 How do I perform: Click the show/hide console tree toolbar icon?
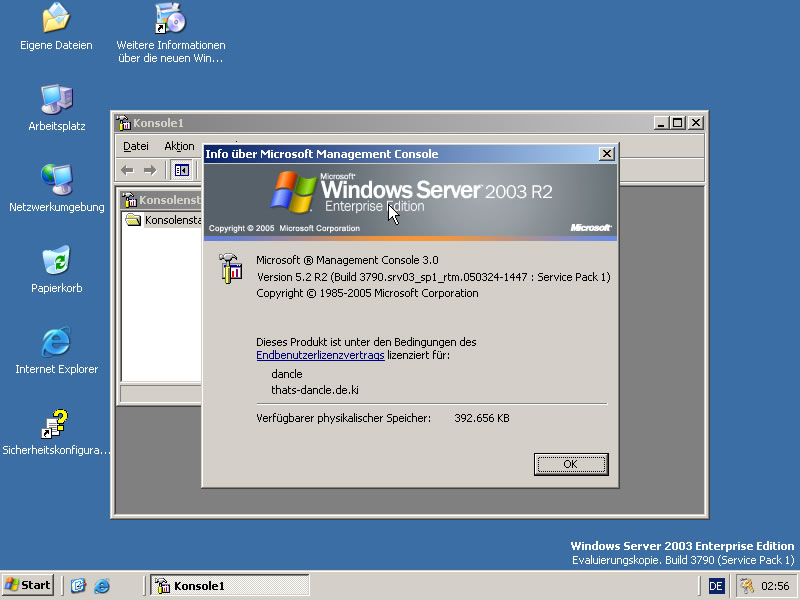[181, 170]
